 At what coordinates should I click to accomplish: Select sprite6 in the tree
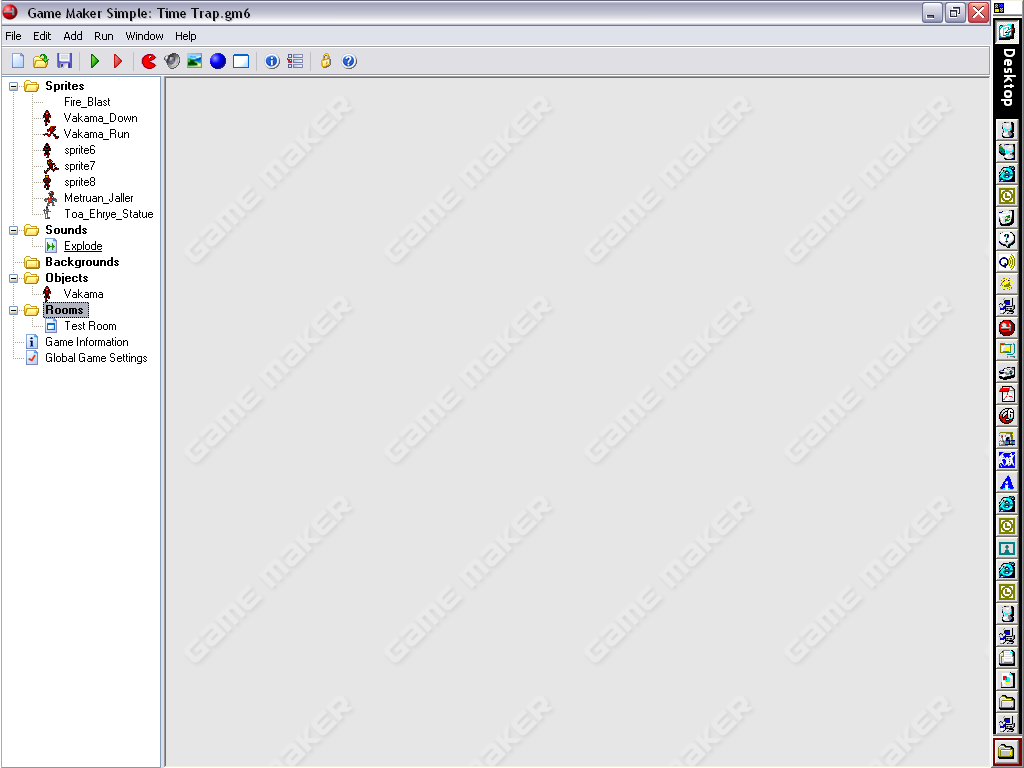80,150
